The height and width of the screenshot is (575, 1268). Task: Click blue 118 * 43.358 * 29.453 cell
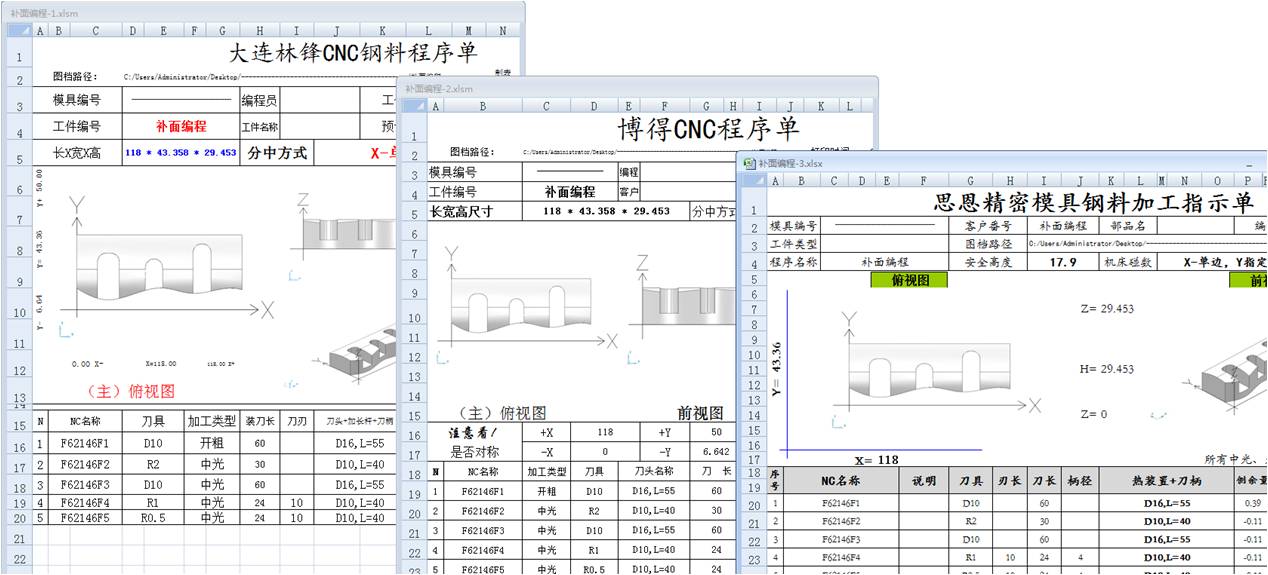coord(181,153)
